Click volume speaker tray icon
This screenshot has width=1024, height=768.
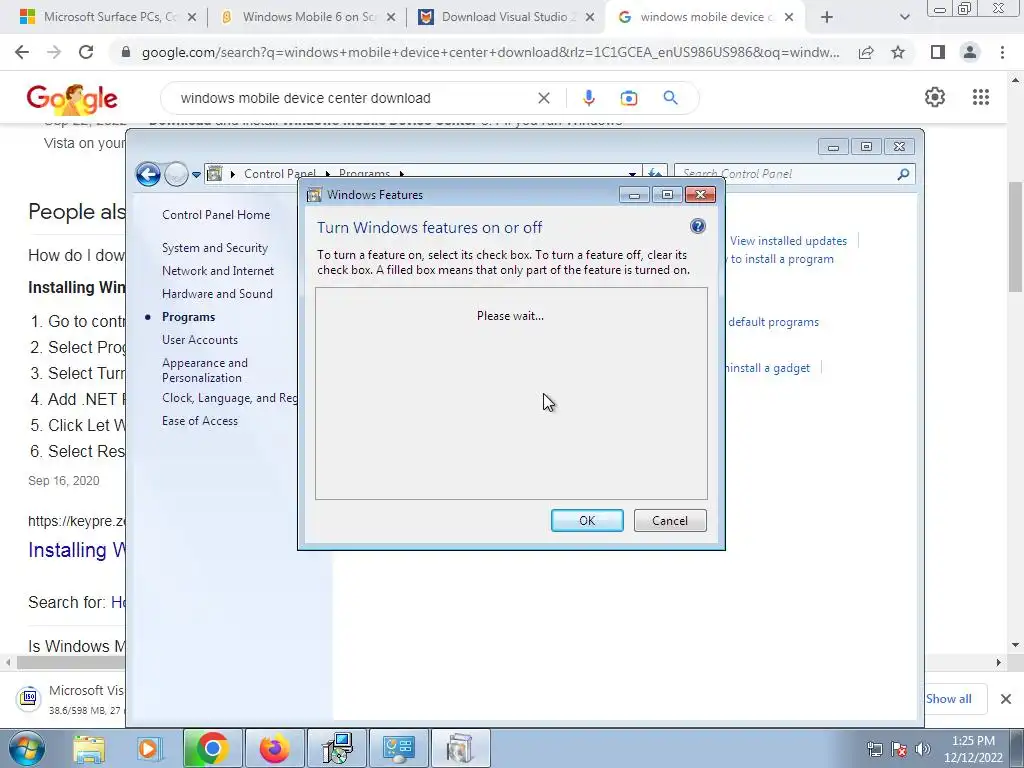pos(922,749)
